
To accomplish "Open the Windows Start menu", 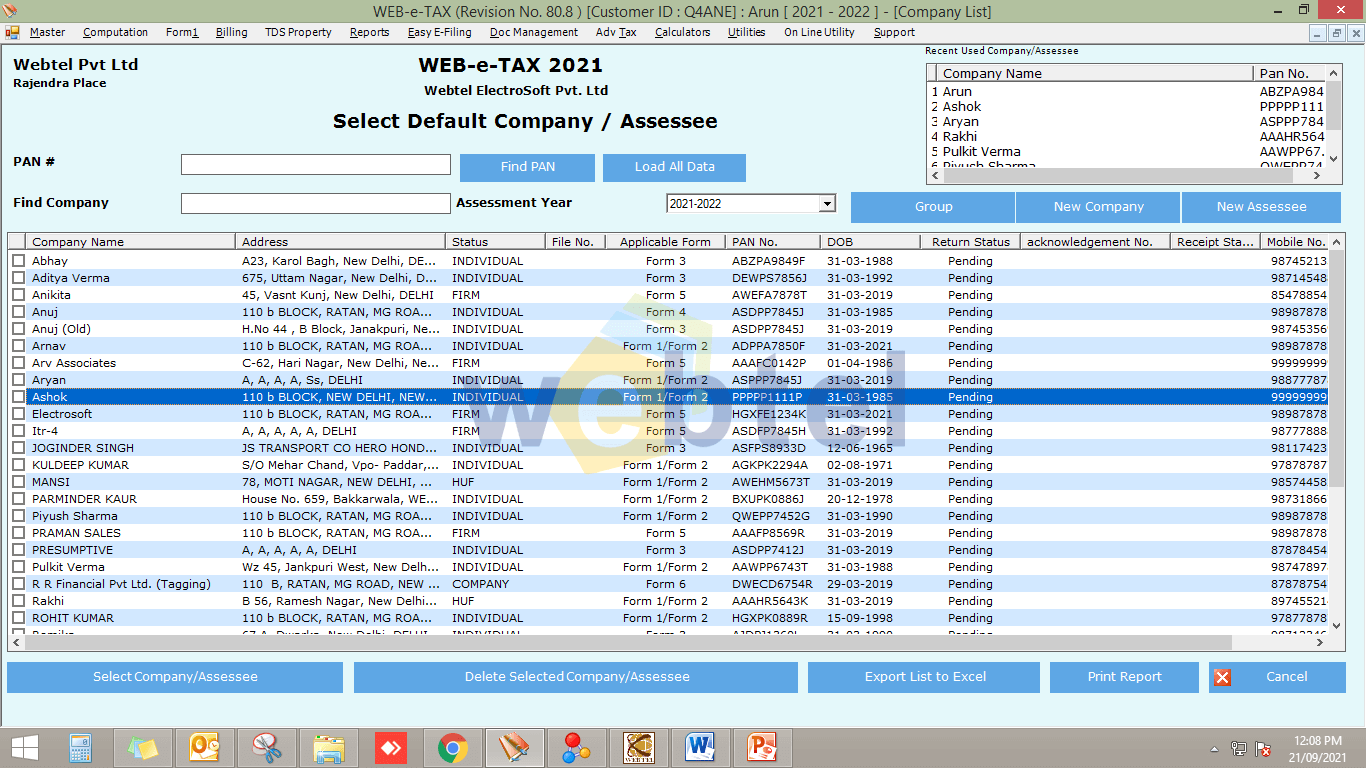I will point(24,748).
